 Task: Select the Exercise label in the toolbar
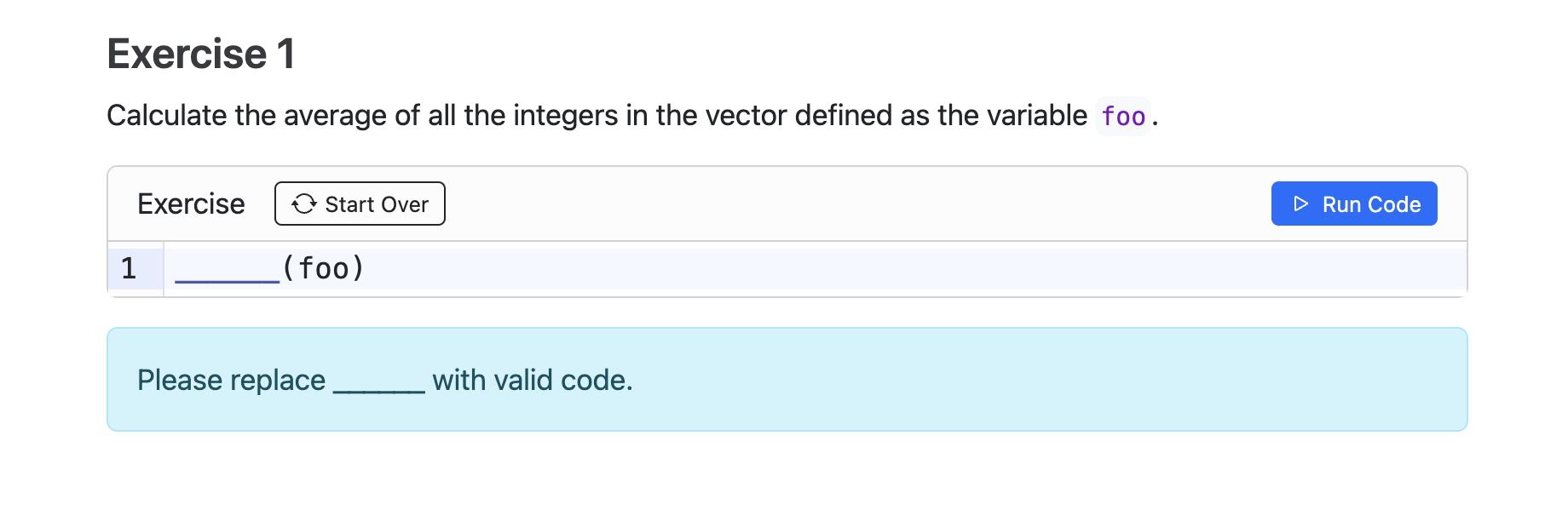tap(190, 204)
